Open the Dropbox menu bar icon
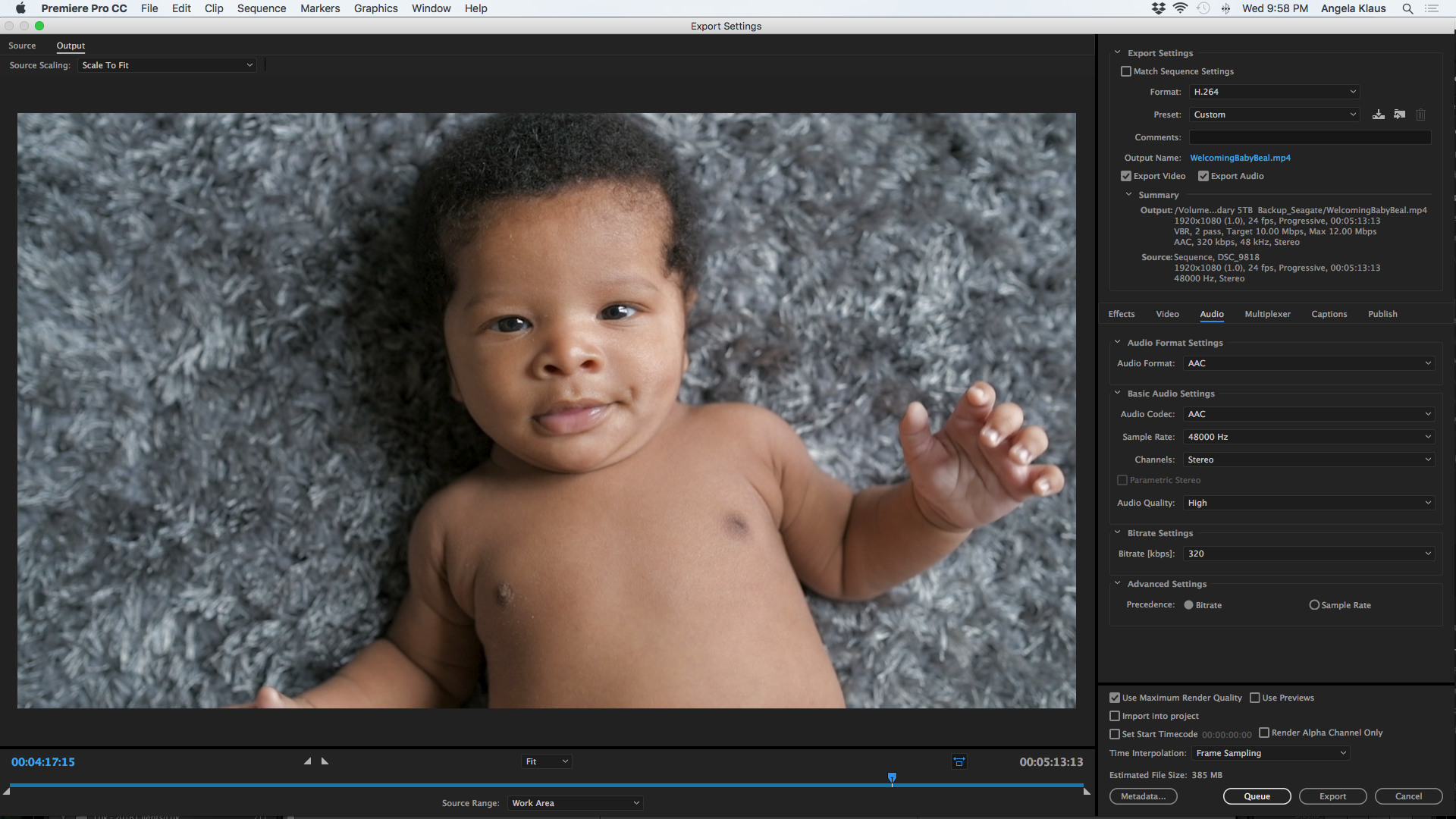Screen dimensions: 1456x819 pos(1158,8)
